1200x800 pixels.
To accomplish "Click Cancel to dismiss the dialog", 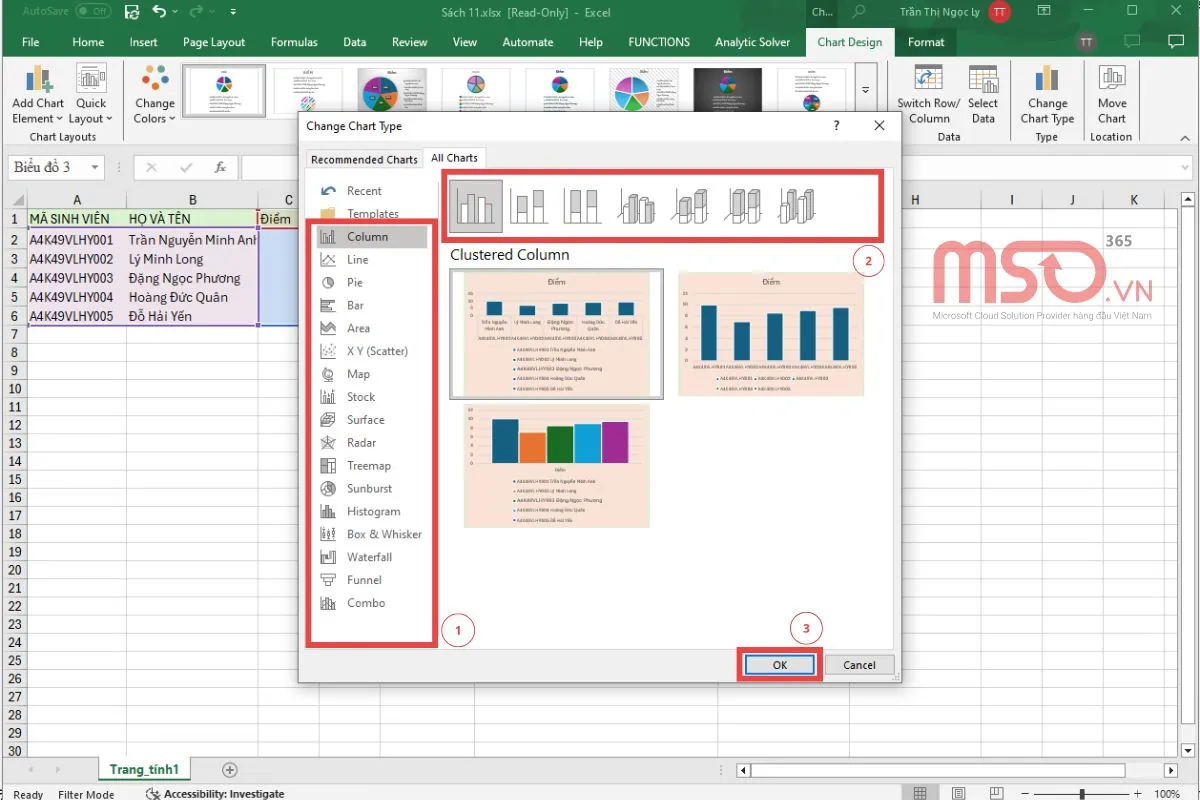I will point(858,664).
